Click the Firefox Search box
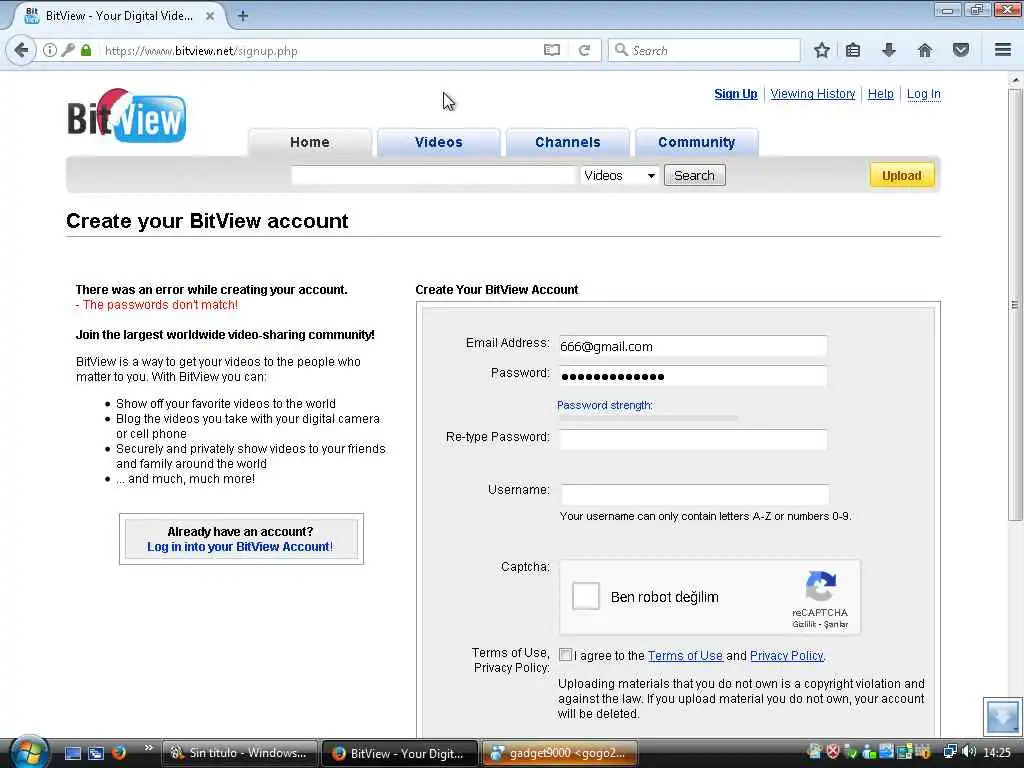The image size is (1024, 768). click(704, 50)
